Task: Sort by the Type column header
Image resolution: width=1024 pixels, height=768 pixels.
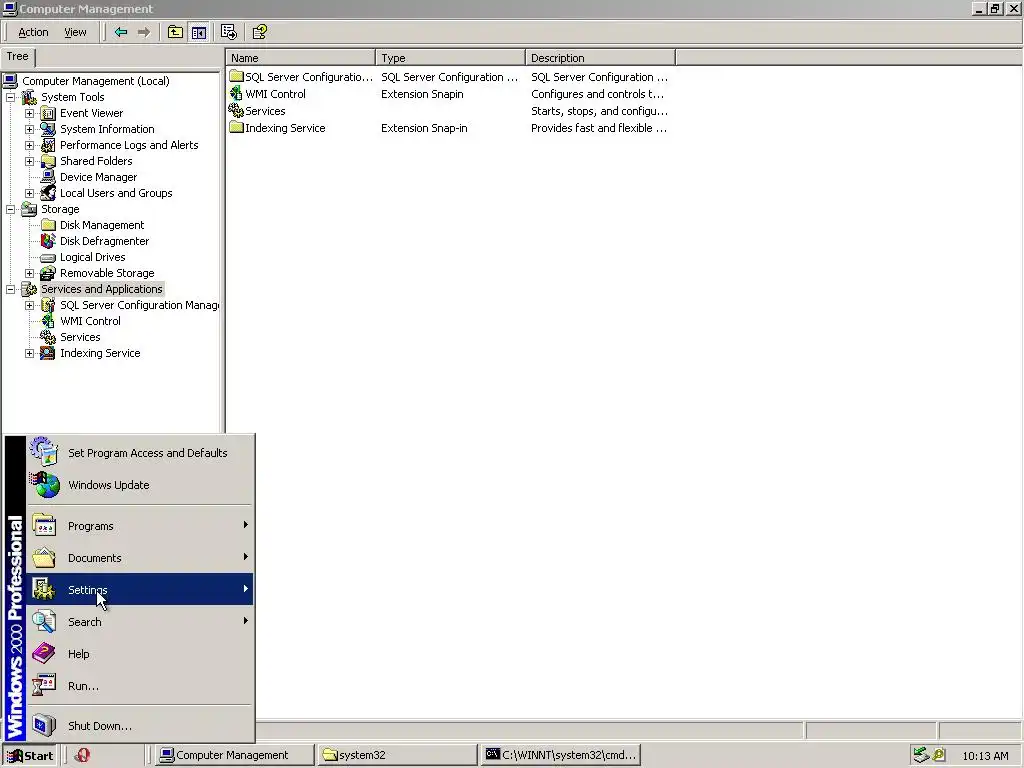Action: coord(451,57)
